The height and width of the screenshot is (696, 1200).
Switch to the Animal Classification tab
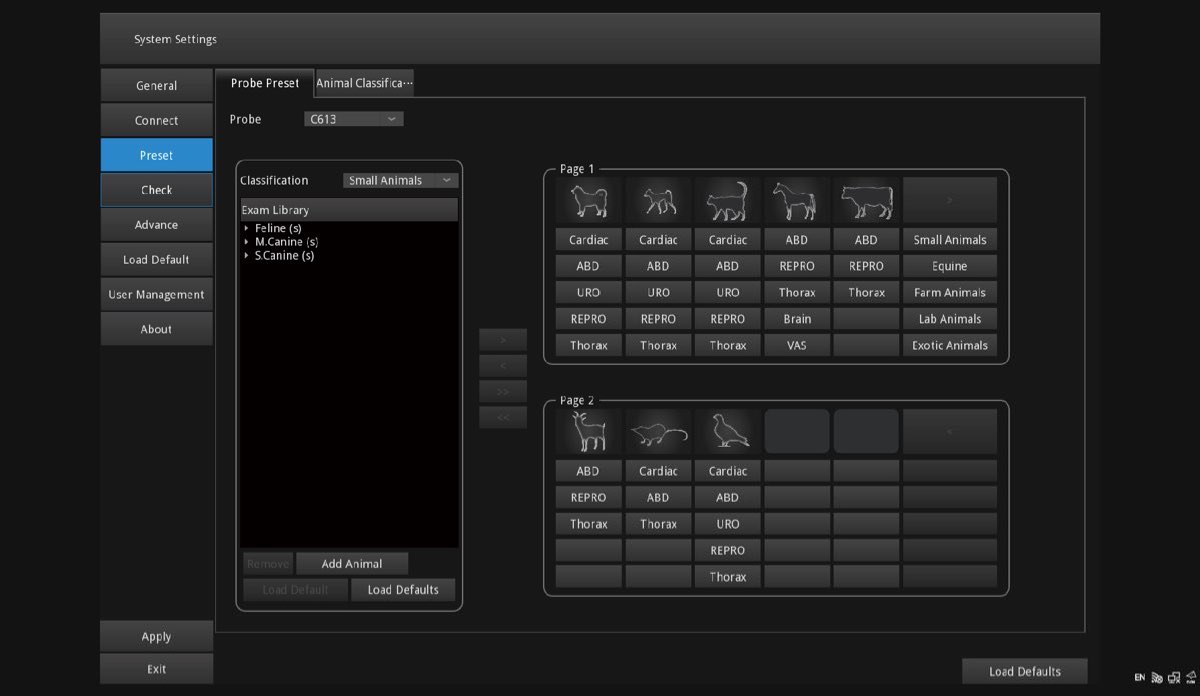tap(364, 84)
